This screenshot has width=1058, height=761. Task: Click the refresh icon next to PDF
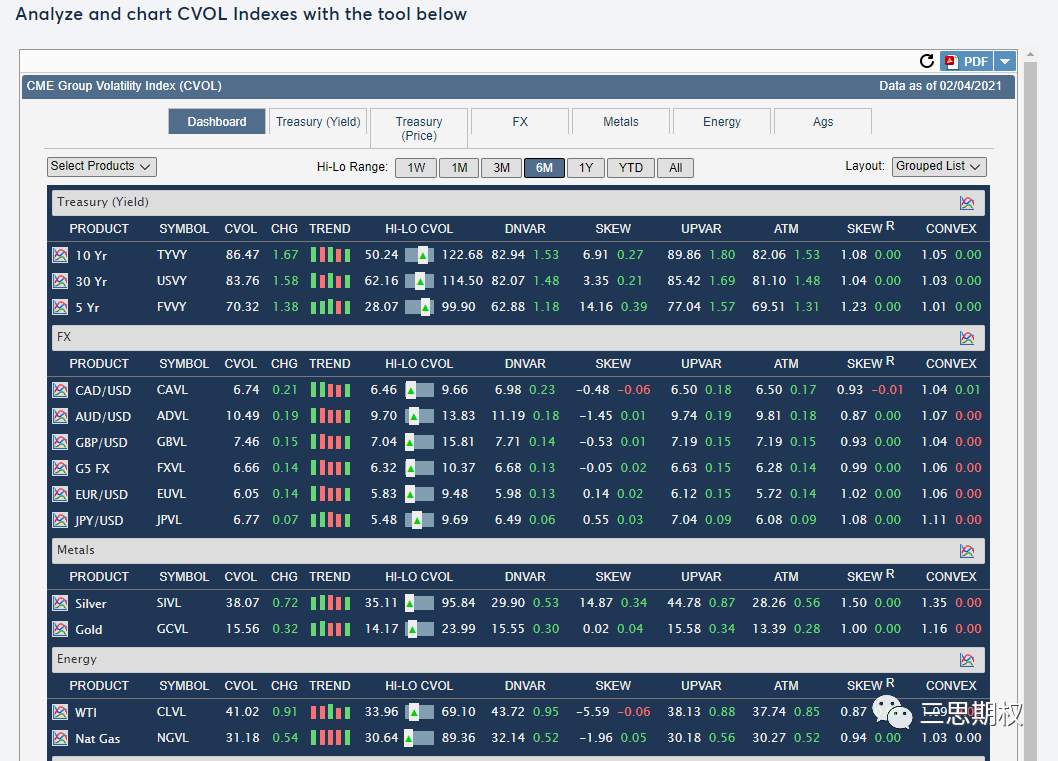point(927,61)
